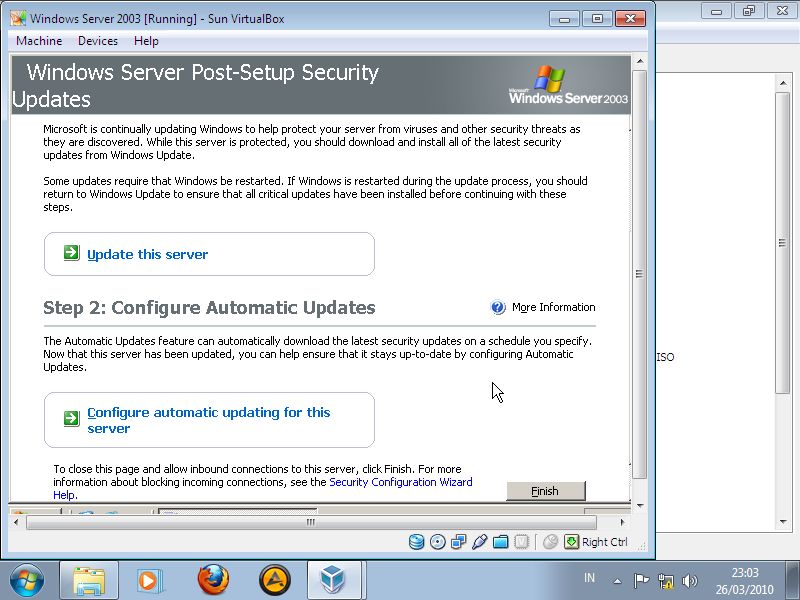
Task: Click the ISO text in background window
Action: (x=666, y=357)
